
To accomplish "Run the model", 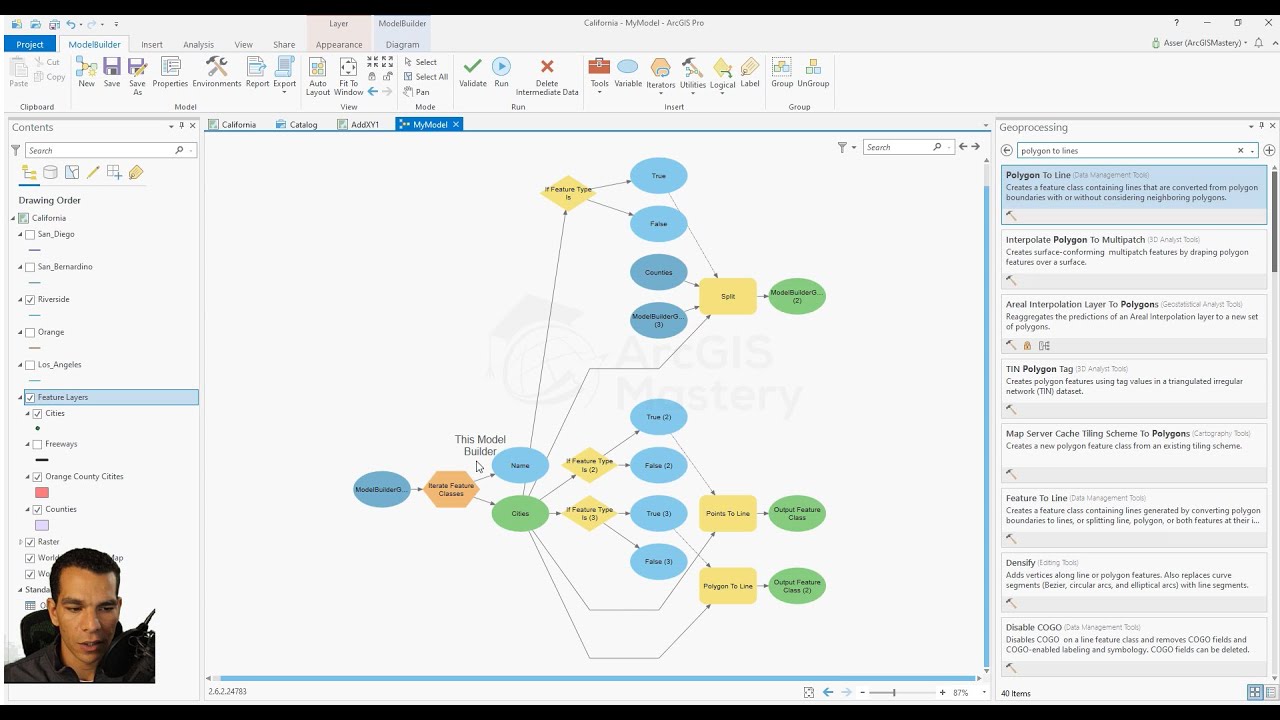I will tap(502, 72).
